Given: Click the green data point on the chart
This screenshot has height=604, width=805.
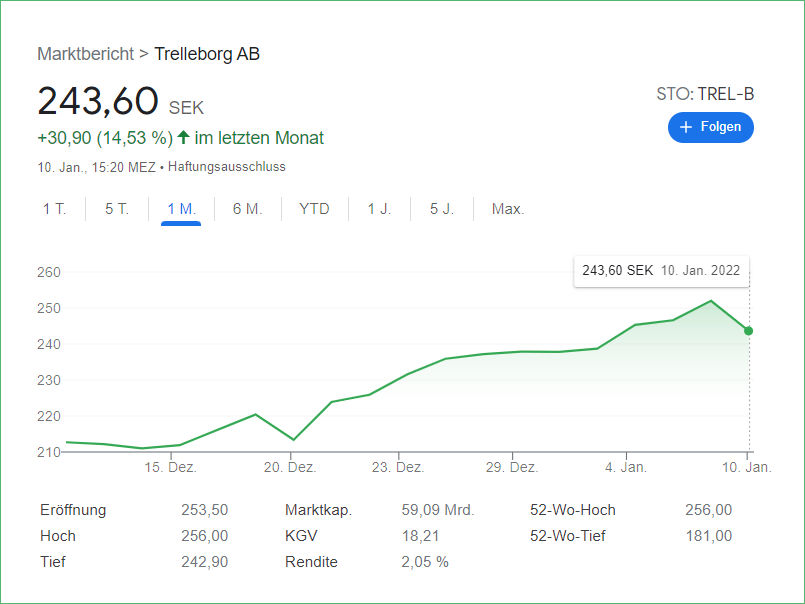Looking at the screenshot, I should [749, 331].
